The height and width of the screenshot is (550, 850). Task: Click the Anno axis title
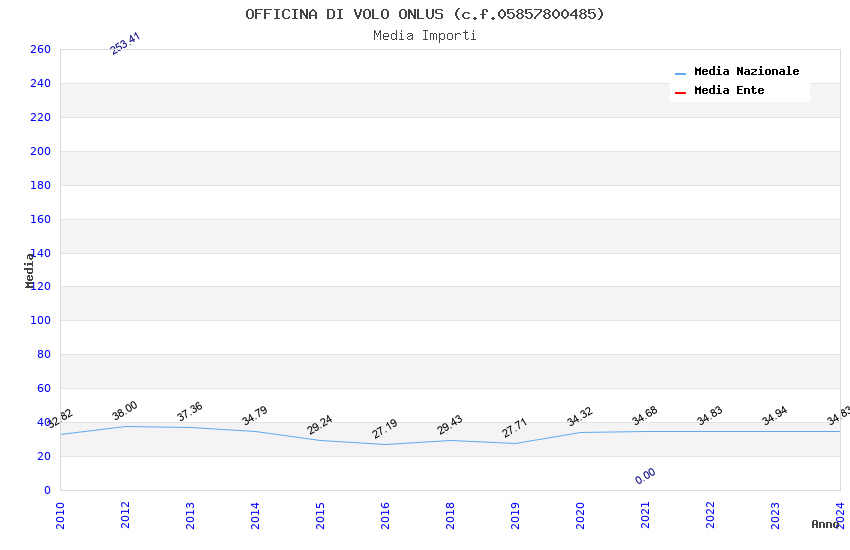(x=825, y=524)
